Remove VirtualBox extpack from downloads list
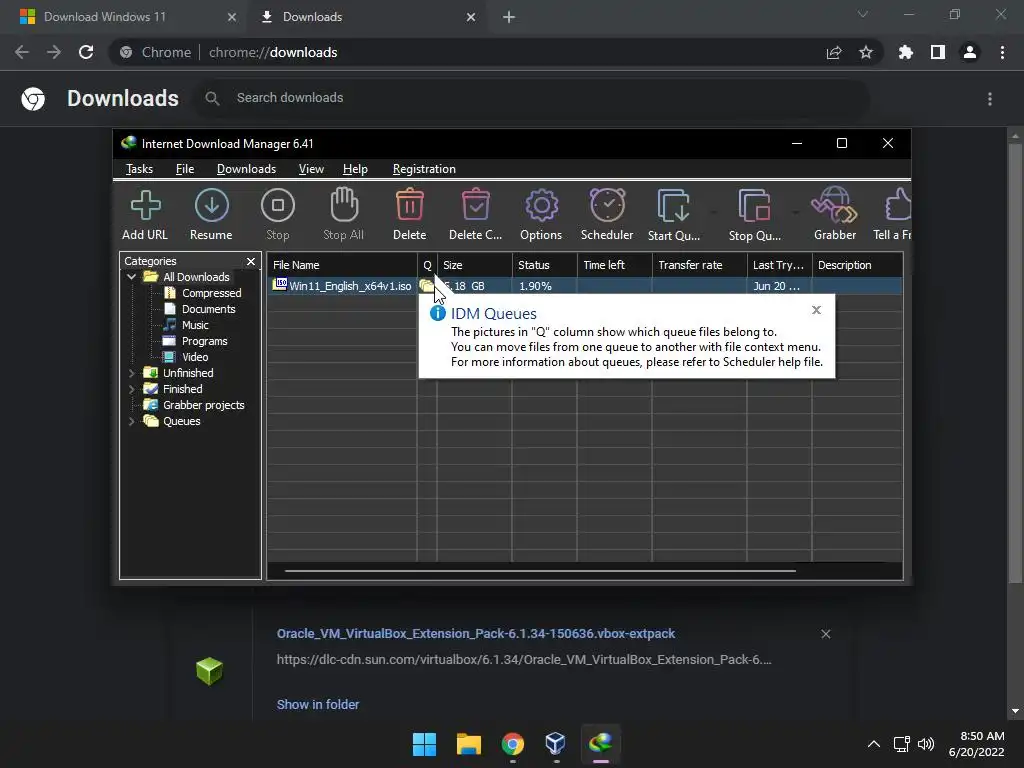 click(x=825, y=634)
